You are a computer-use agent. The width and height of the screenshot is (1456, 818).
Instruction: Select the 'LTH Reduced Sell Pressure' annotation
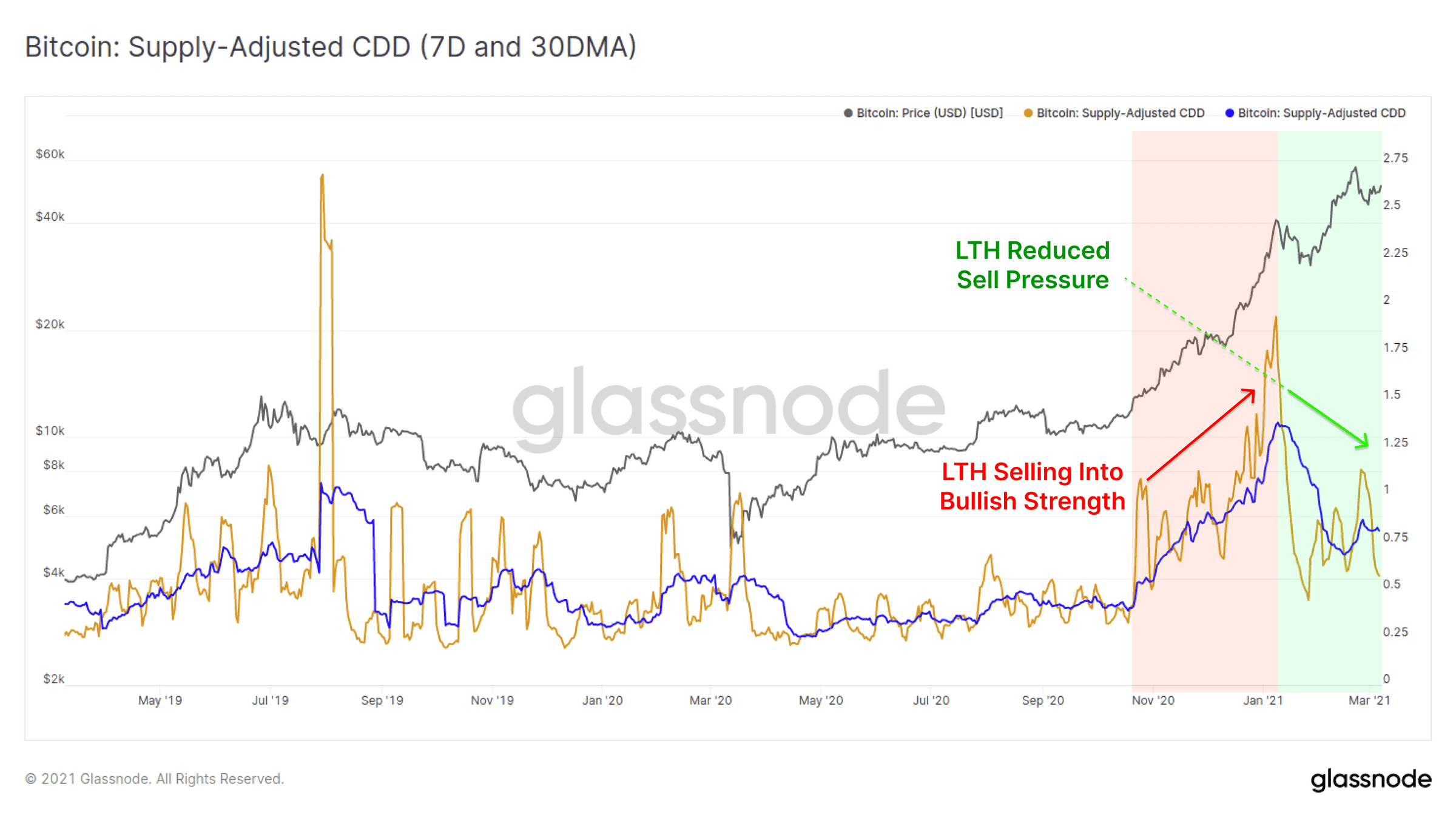(x=1033, y=265)
